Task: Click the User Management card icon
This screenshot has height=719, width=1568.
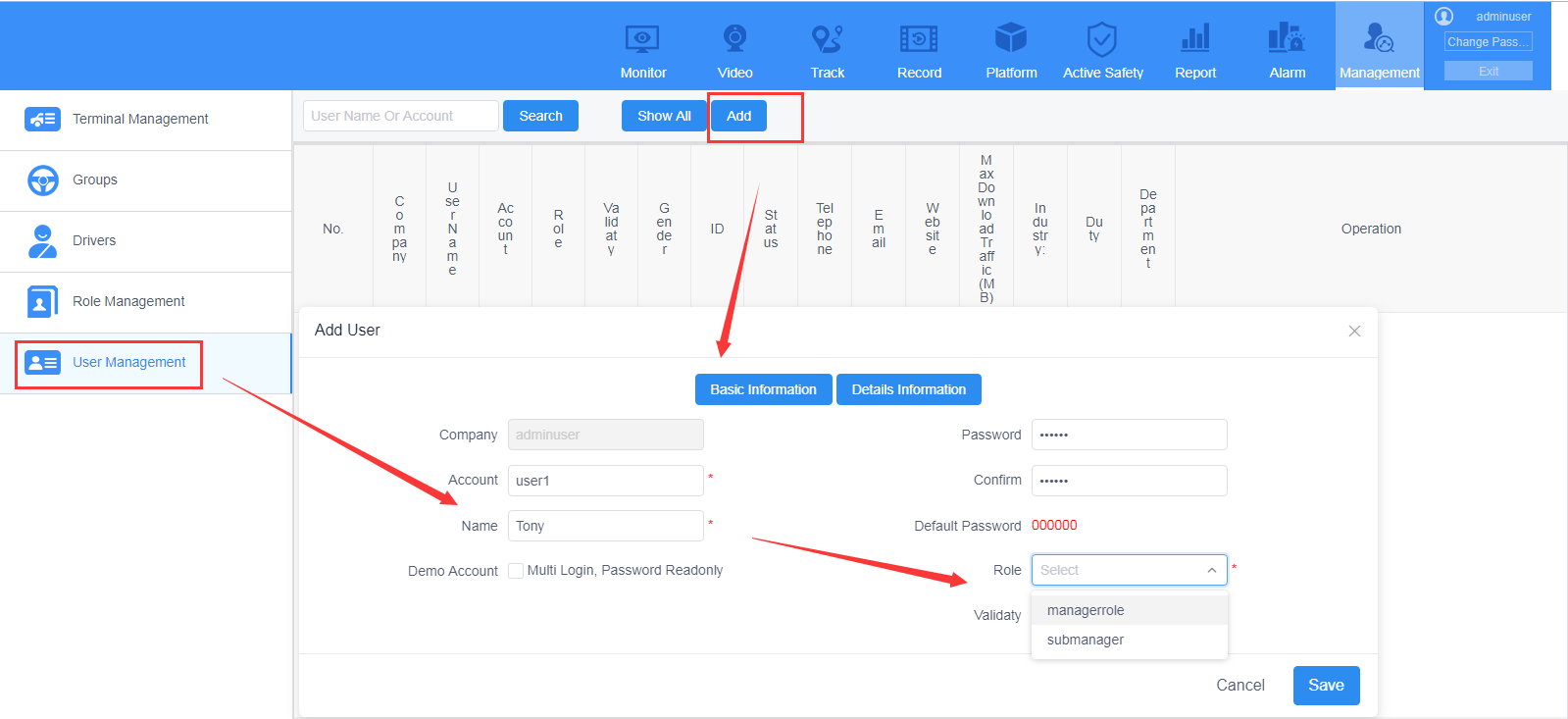Action: point(42,362)
